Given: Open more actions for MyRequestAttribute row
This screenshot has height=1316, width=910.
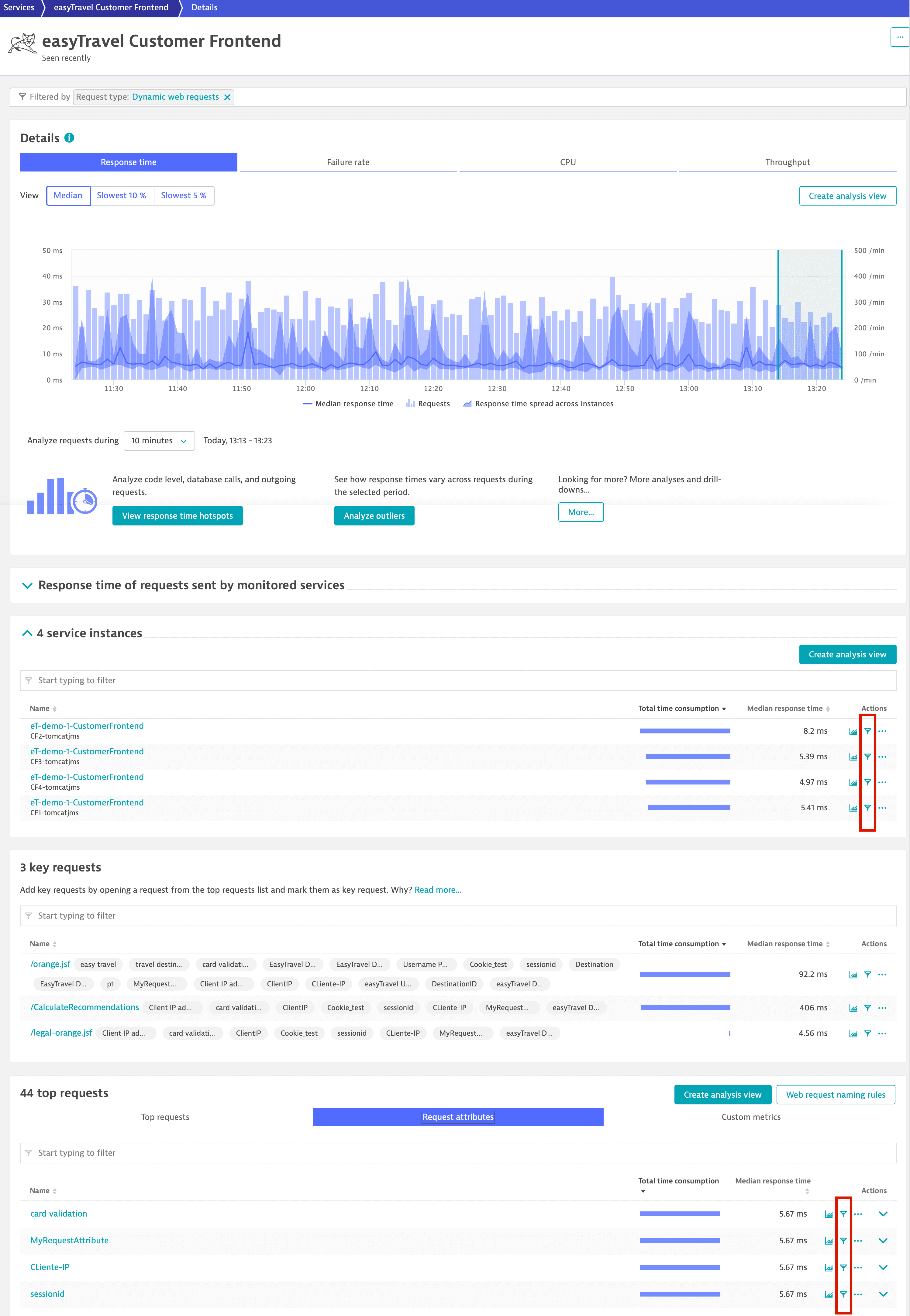Looking at the screenshot, I should (858, 1241).
